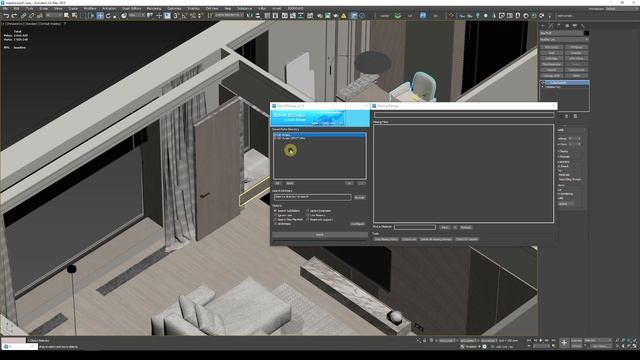Toggle Ignore Case option in Relink Bitmaps

[275, 215]
